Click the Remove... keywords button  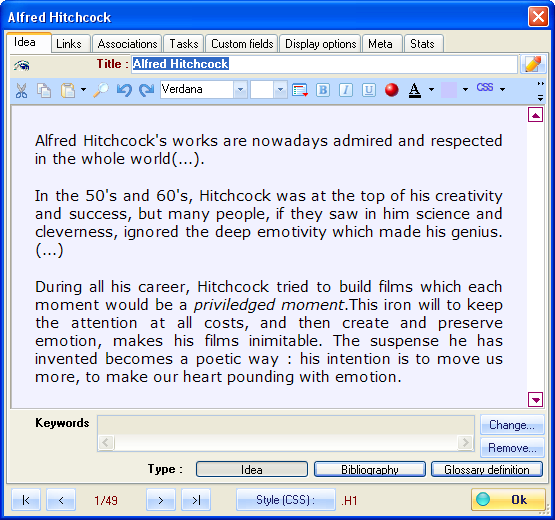(x=512, y=448)
